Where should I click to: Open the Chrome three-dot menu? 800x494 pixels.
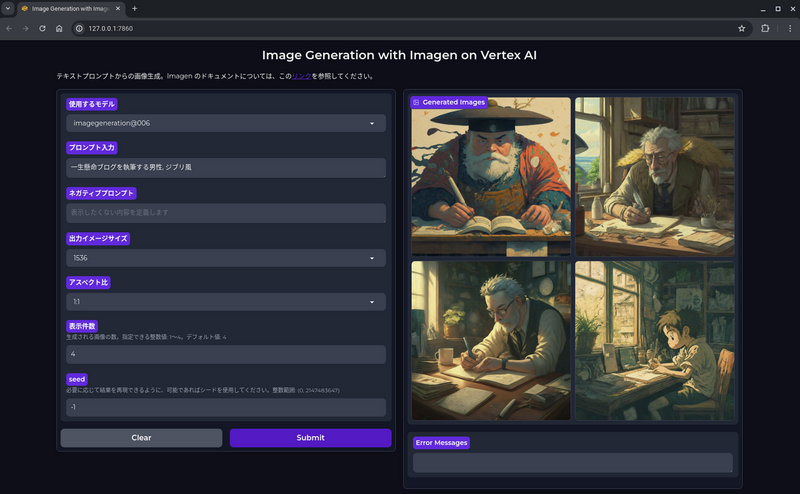click(x=790, y=29)
